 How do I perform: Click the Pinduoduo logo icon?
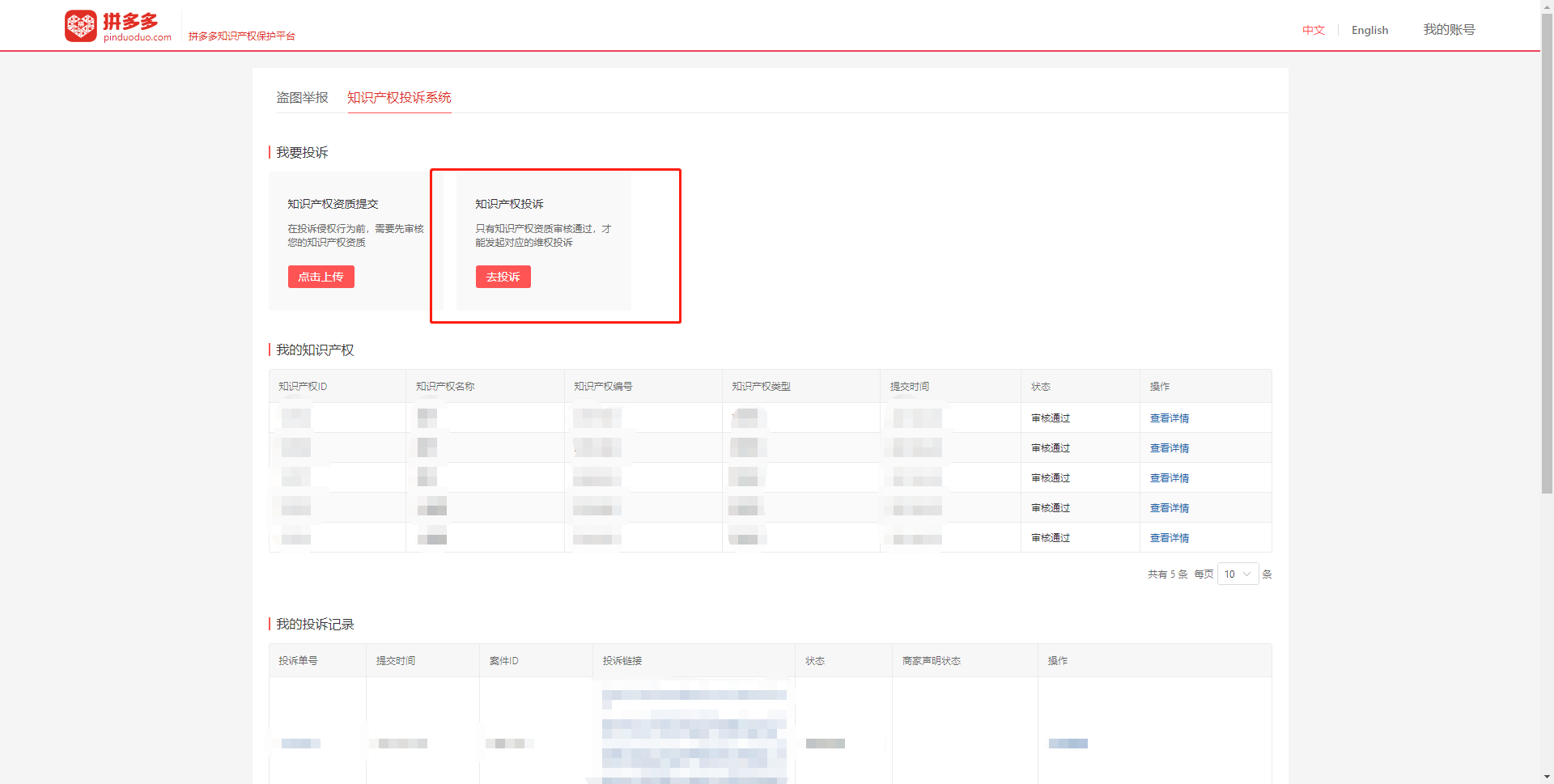[81, 26]
